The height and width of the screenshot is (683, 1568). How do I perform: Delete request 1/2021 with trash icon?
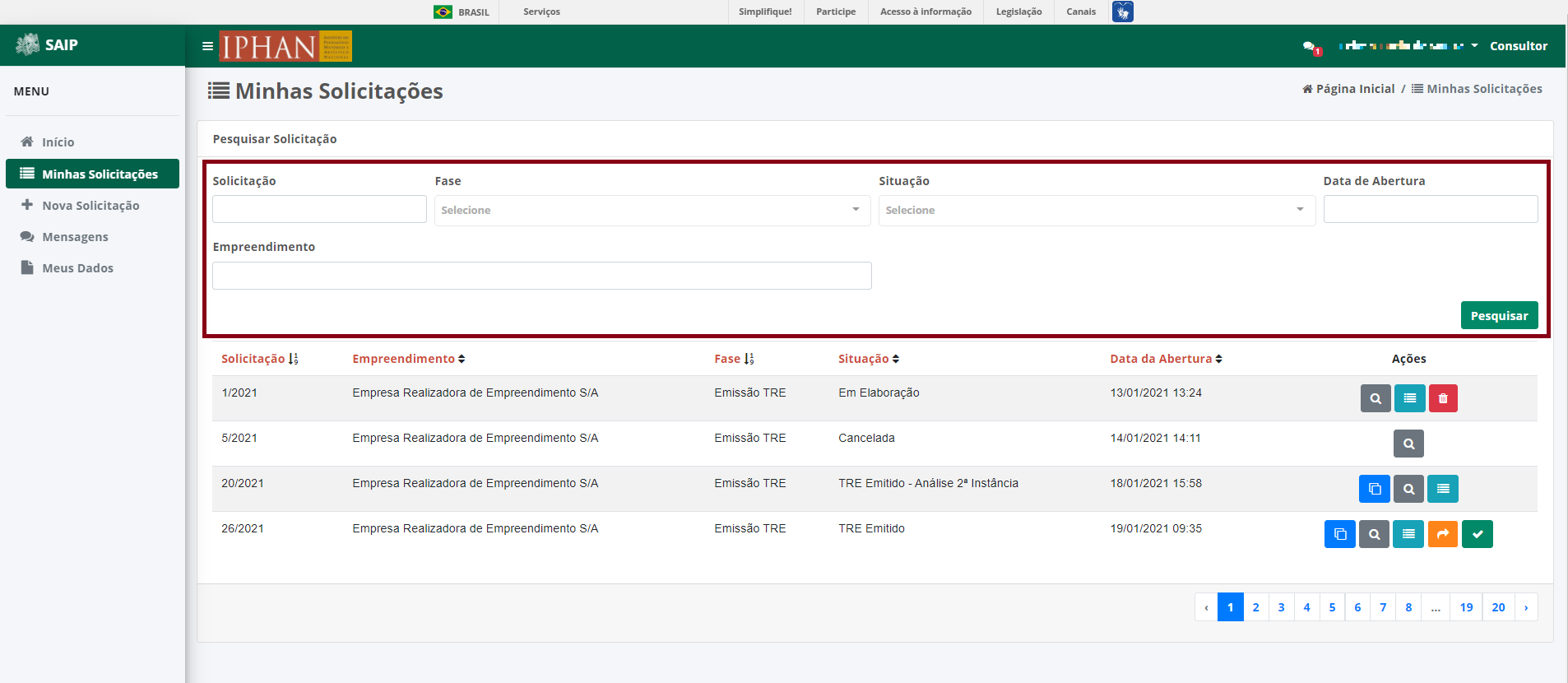[1443, 398]
